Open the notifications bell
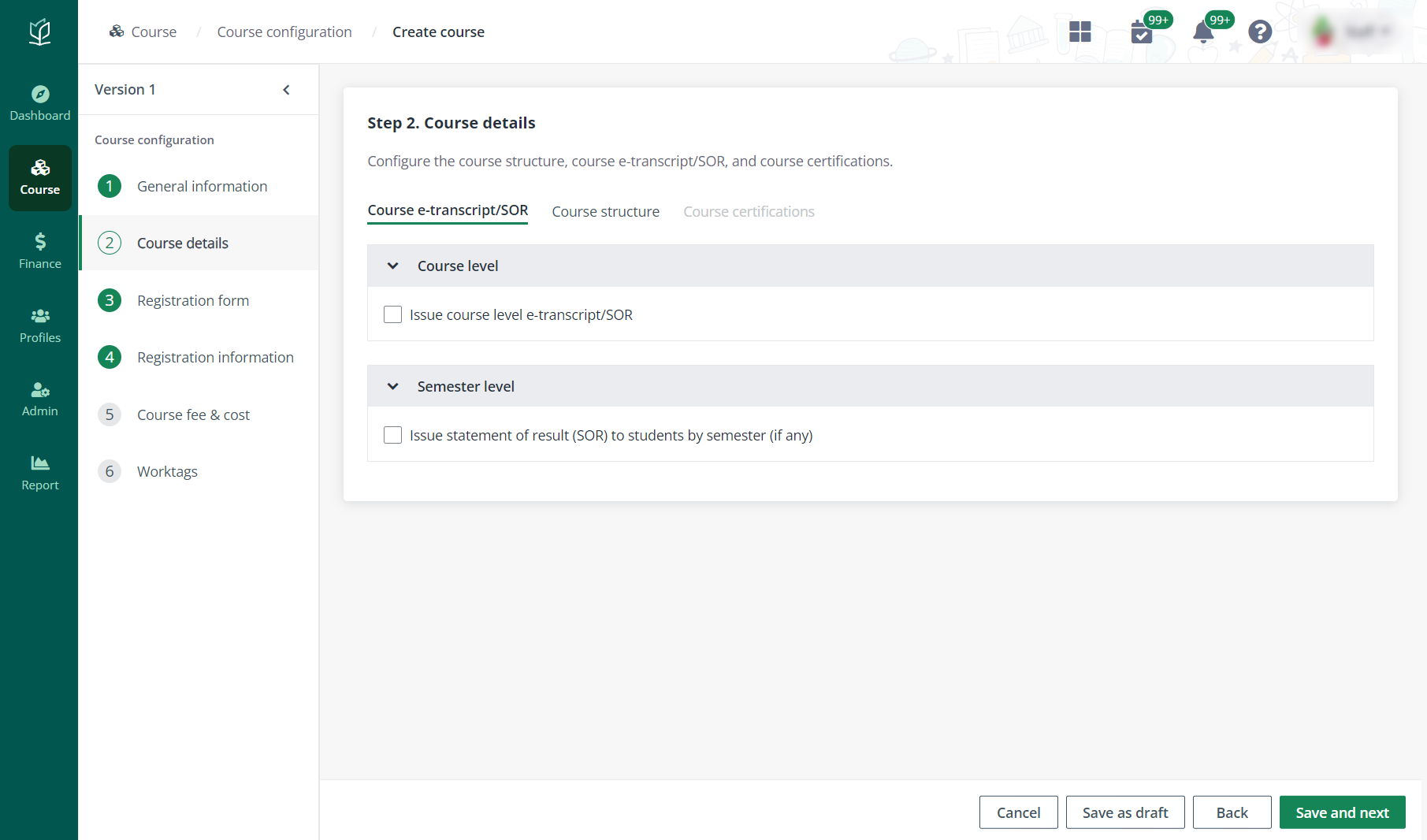The image size is (1427, 840). pyautogui.click(x=1203, y=32)
